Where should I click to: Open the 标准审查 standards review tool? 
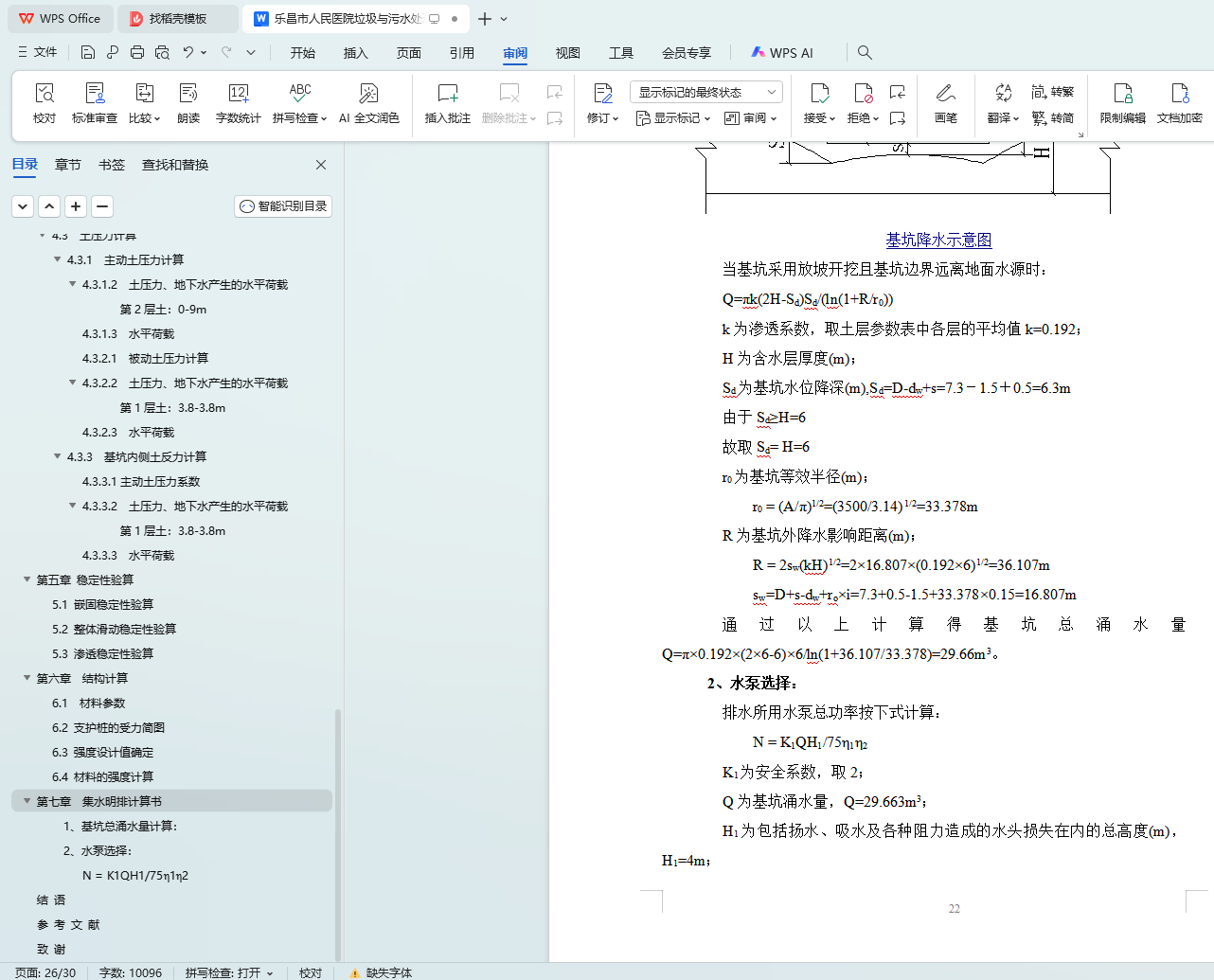tap(95, 102)
